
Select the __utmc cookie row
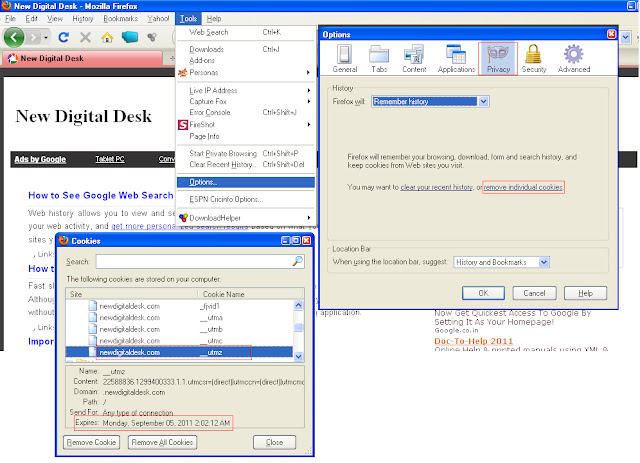[179, 341]
